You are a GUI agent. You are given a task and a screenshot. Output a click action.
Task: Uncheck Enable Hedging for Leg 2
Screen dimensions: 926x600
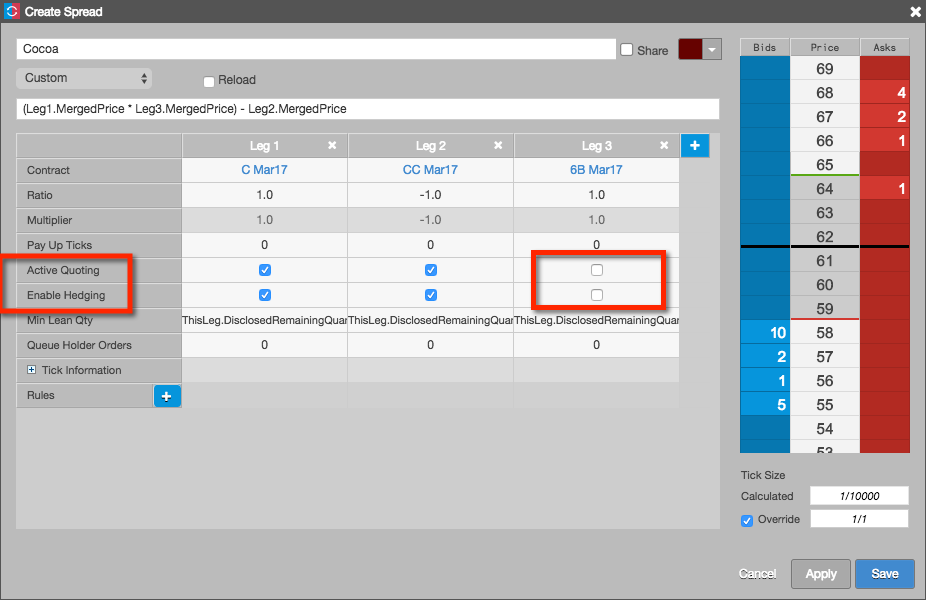coord(431,295)
